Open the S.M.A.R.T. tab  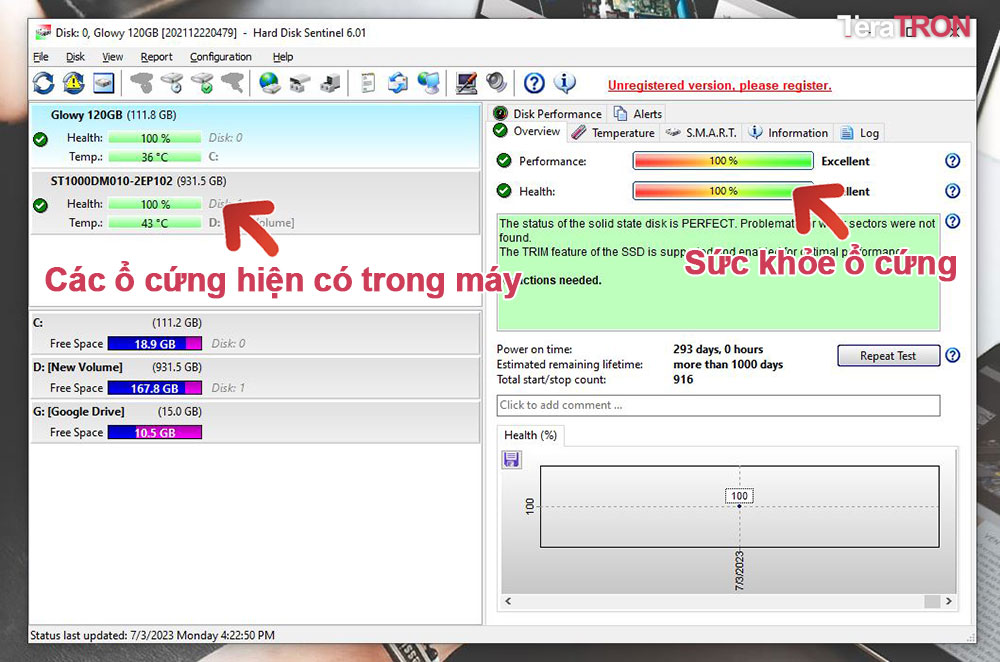[701, 133]
